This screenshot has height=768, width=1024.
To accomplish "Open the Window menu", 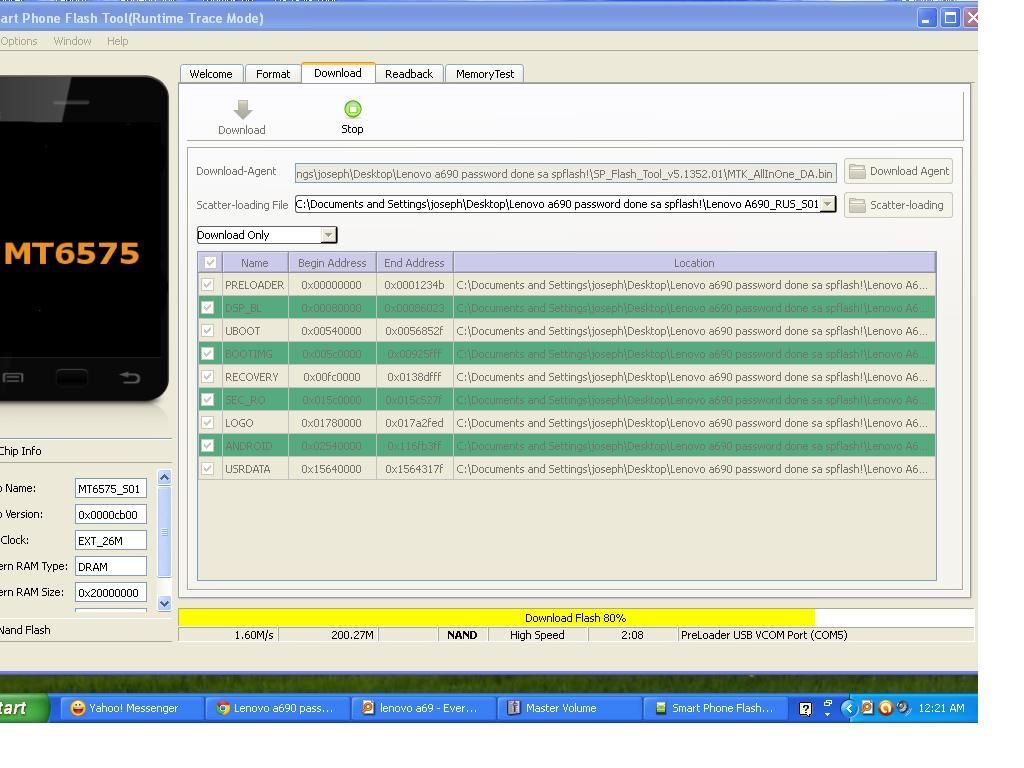I will point(72,41).
